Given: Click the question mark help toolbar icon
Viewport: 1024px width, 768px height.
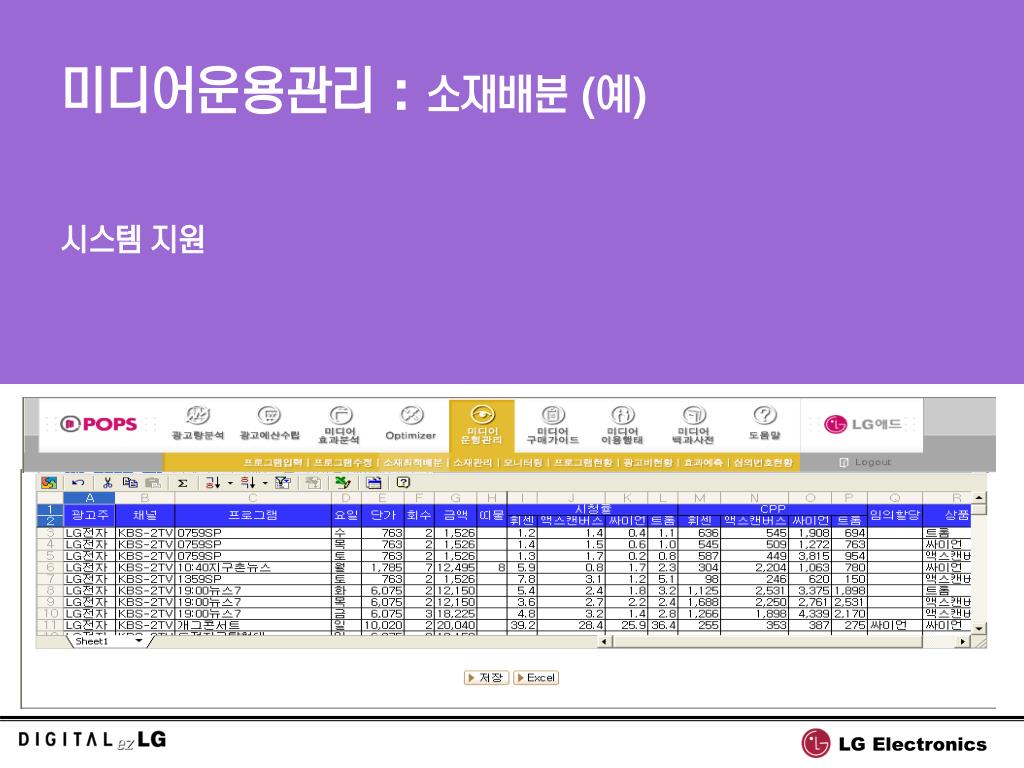Looking at the screenshot, I should [x=403, y=482].
